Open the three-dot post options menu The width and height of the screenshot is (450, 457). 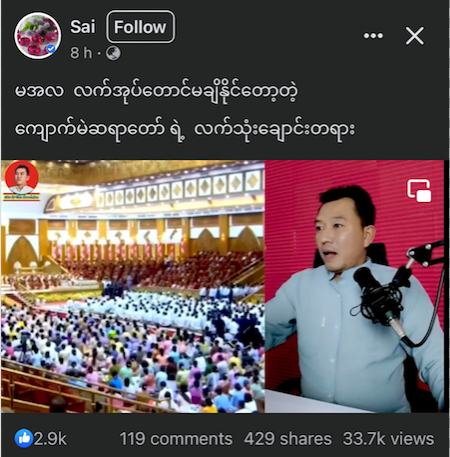(x=373, y=36)
